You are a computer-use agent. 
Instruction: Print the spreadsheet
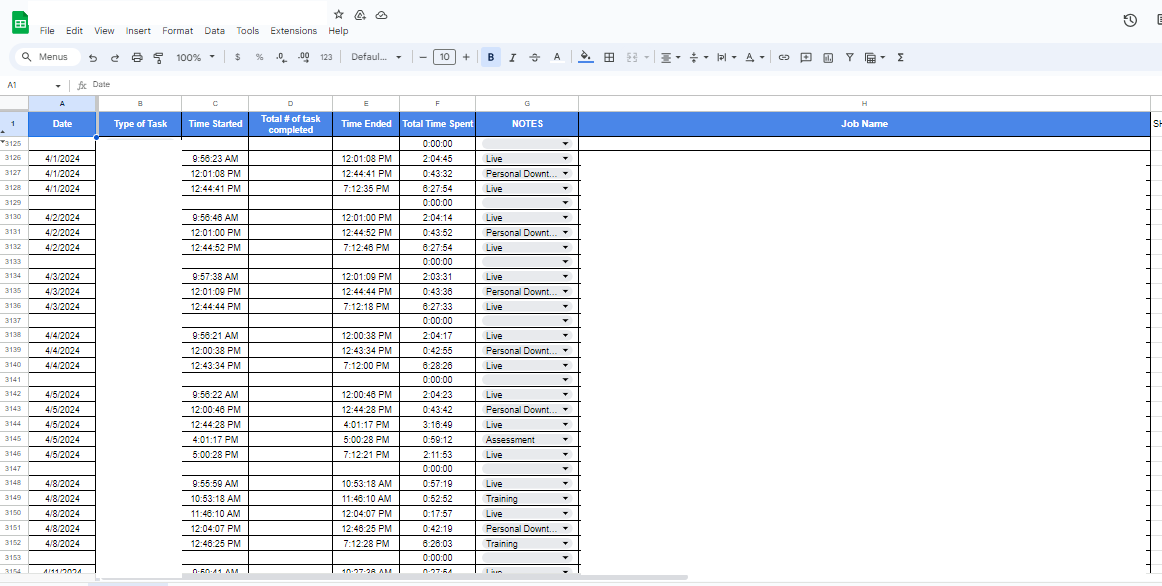[x=137, y=57]
